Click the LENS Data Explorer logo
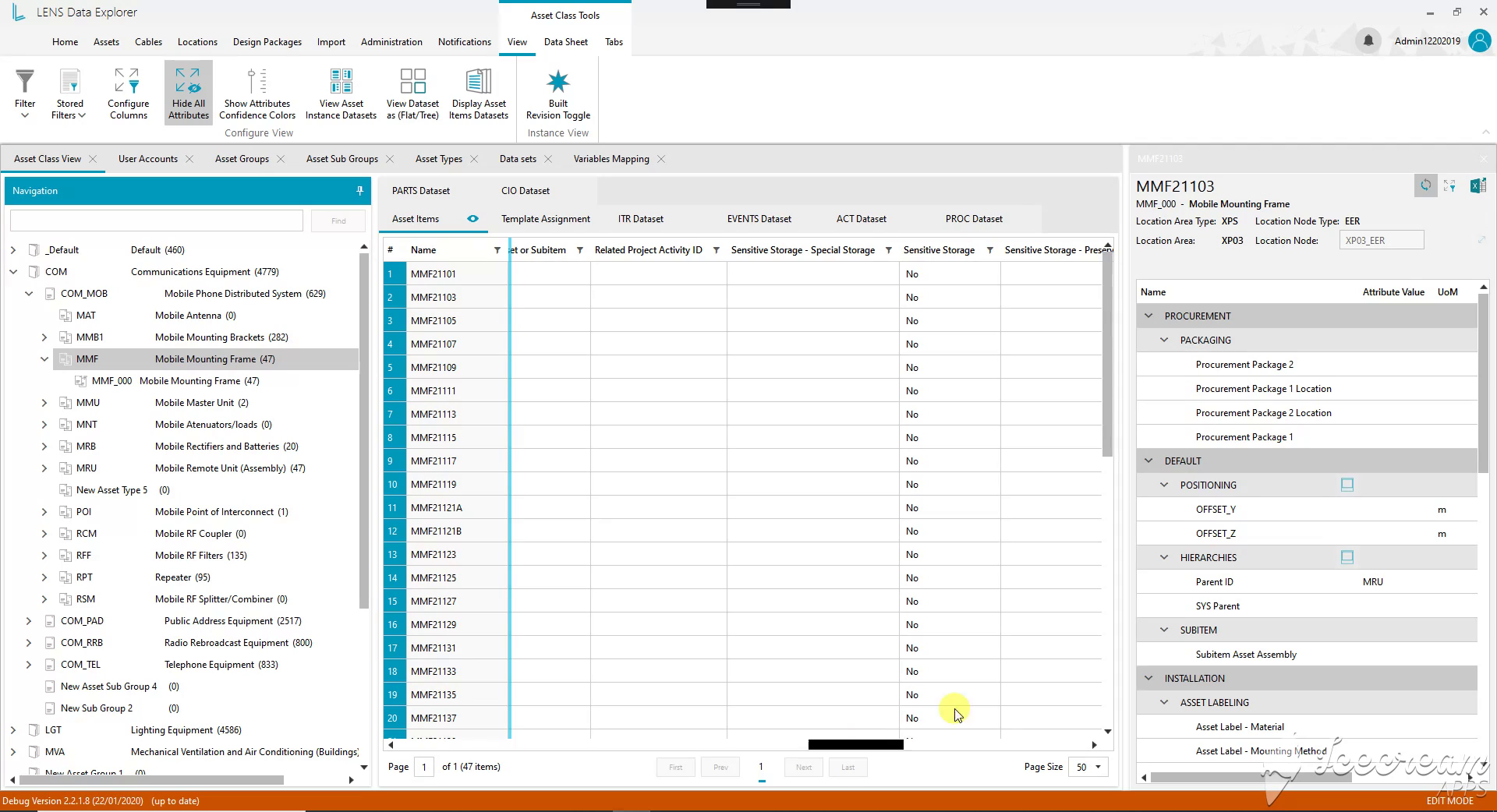The height and width of the screenshot is (812, 1497). tap(19, 12)
